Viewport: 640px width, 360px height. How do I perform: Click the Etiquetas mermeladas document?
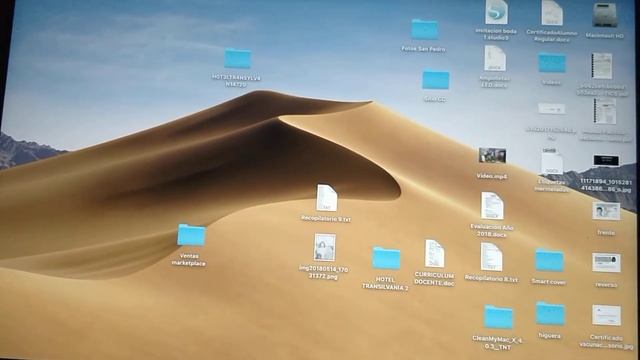552,161
